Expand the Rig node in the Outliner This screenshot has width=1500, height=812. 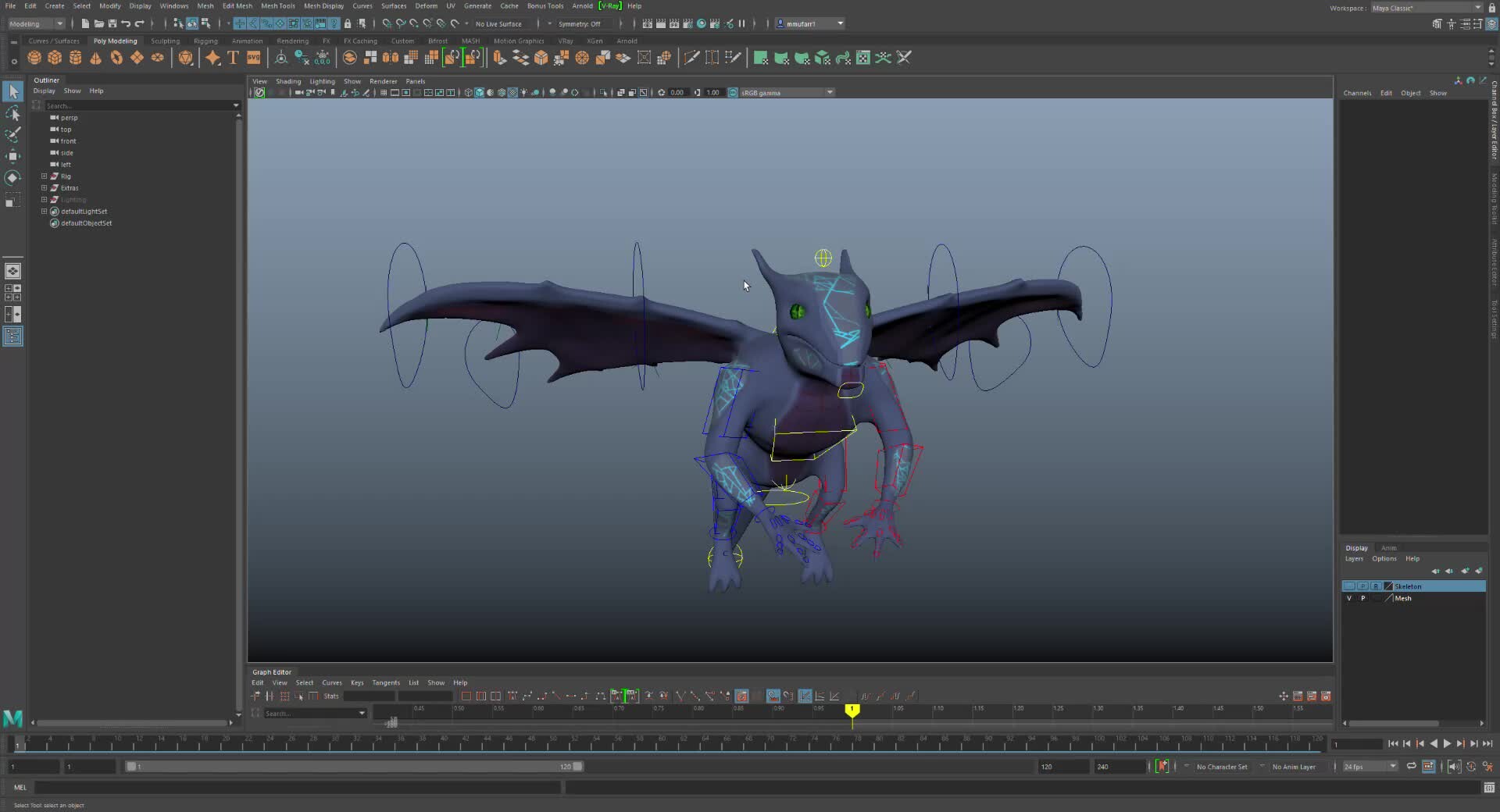[45, 176]
